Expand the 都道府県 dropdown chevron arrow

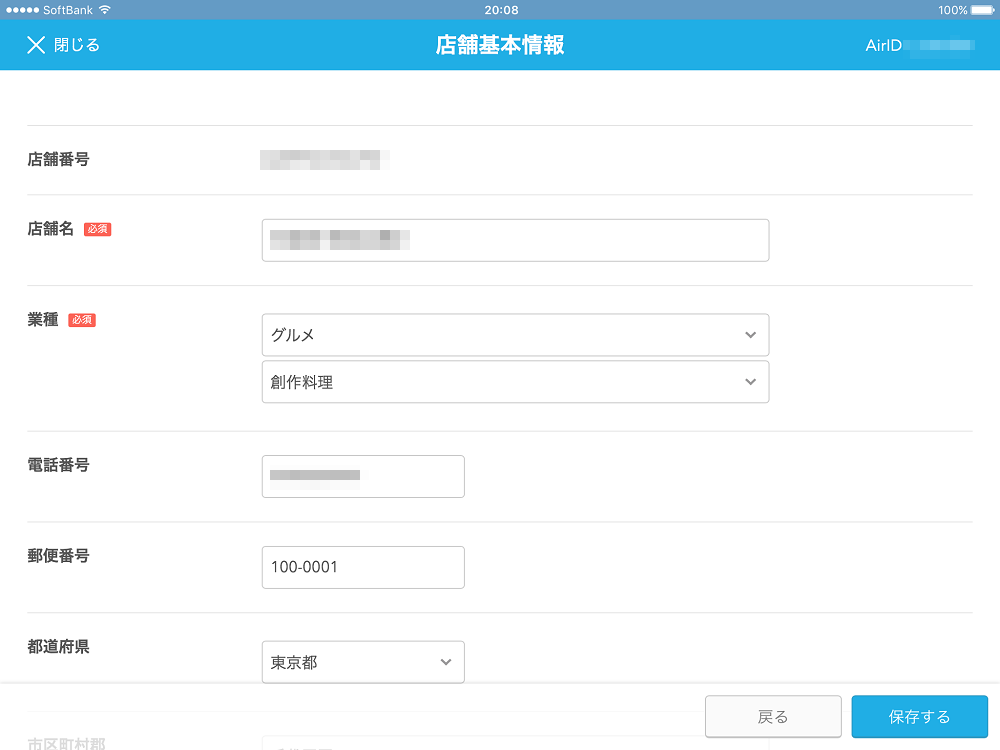445,662
